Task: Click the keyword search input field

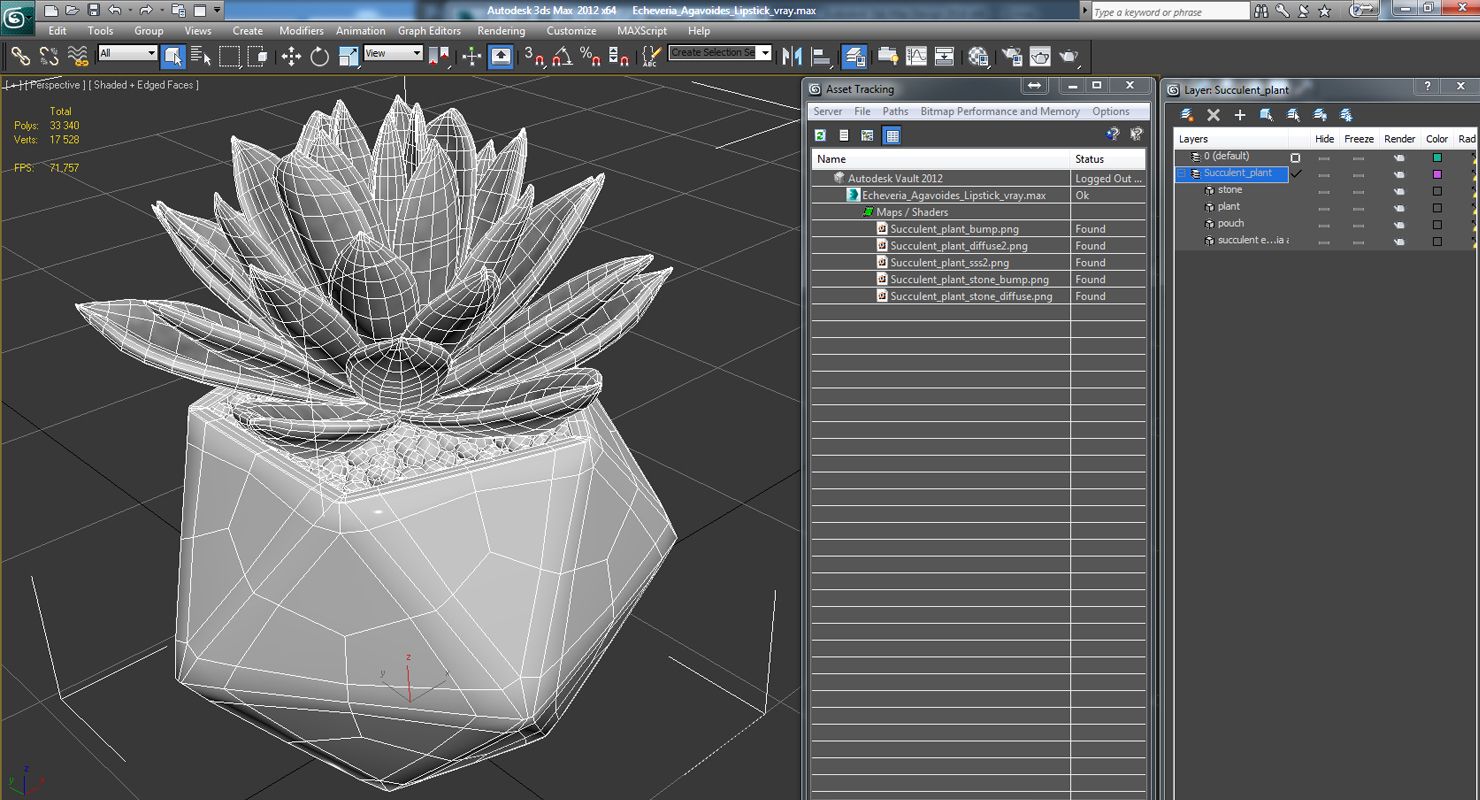Action: 1169,12
